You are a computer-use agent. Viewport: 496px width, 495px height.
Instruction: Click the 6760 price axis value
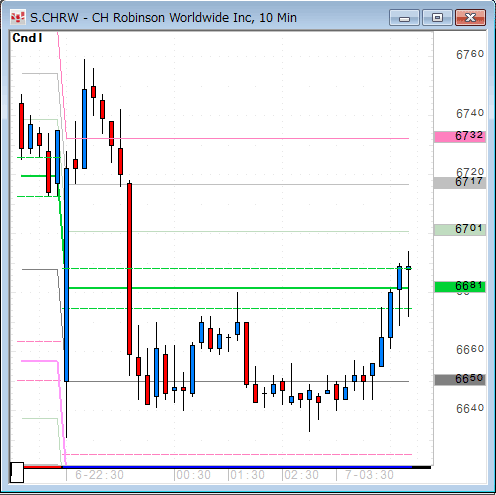click(470, 54)
